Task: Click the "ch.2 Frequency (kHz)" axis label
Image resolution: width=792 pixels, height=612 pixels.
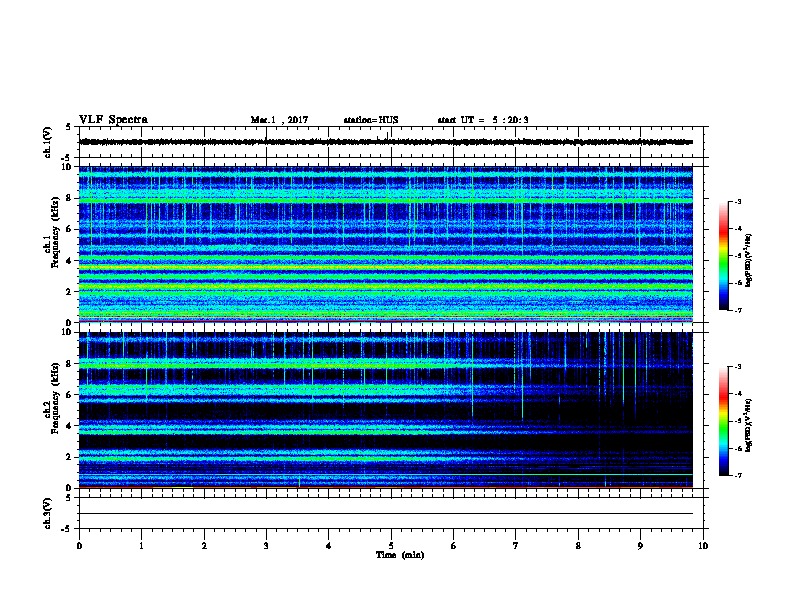Action: pyautogui.click(x=52, y=398)
